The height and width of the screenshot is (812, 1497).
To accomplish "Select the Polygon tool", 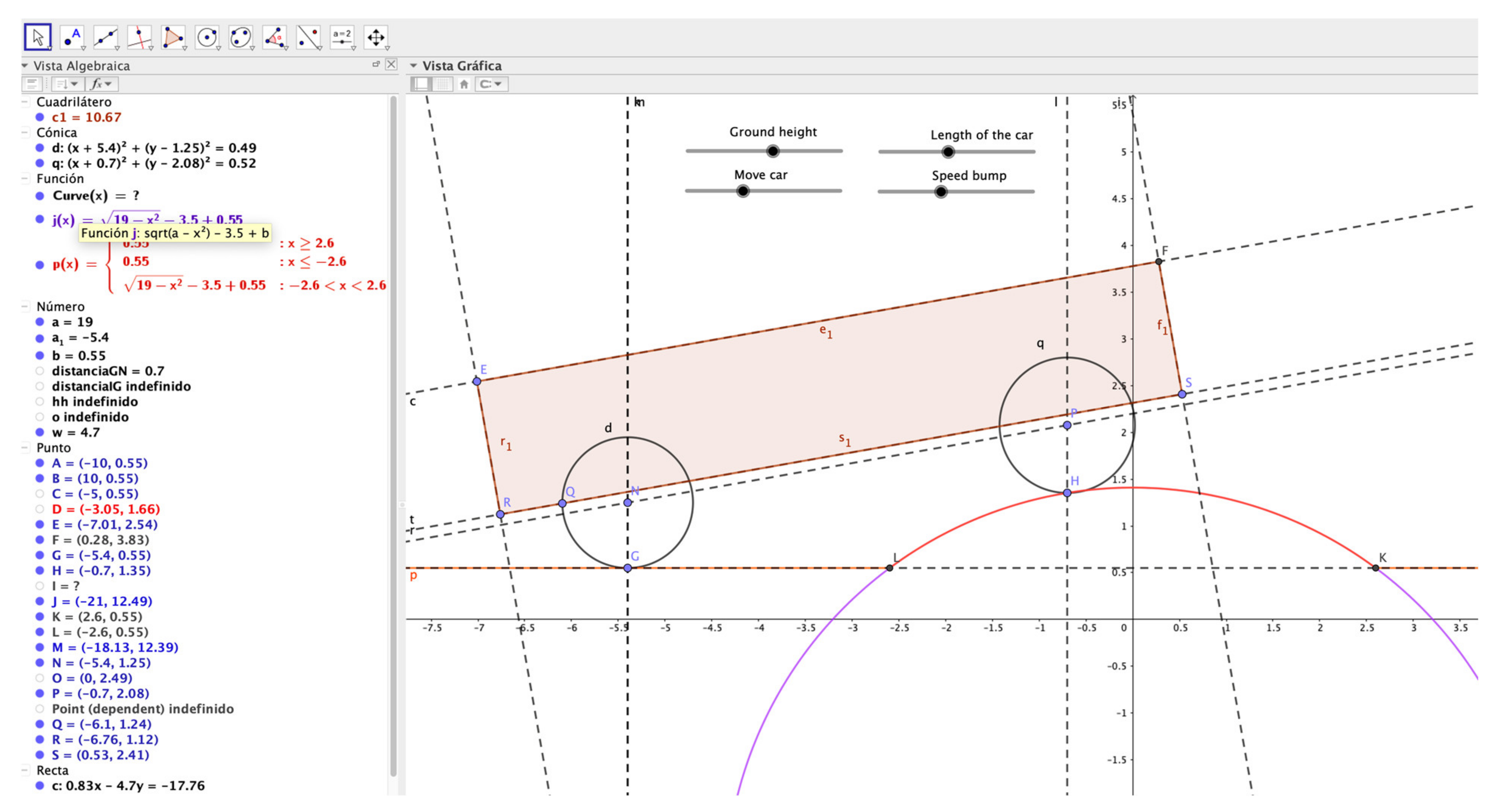I will pyautogui.click(x=173, y=37).
